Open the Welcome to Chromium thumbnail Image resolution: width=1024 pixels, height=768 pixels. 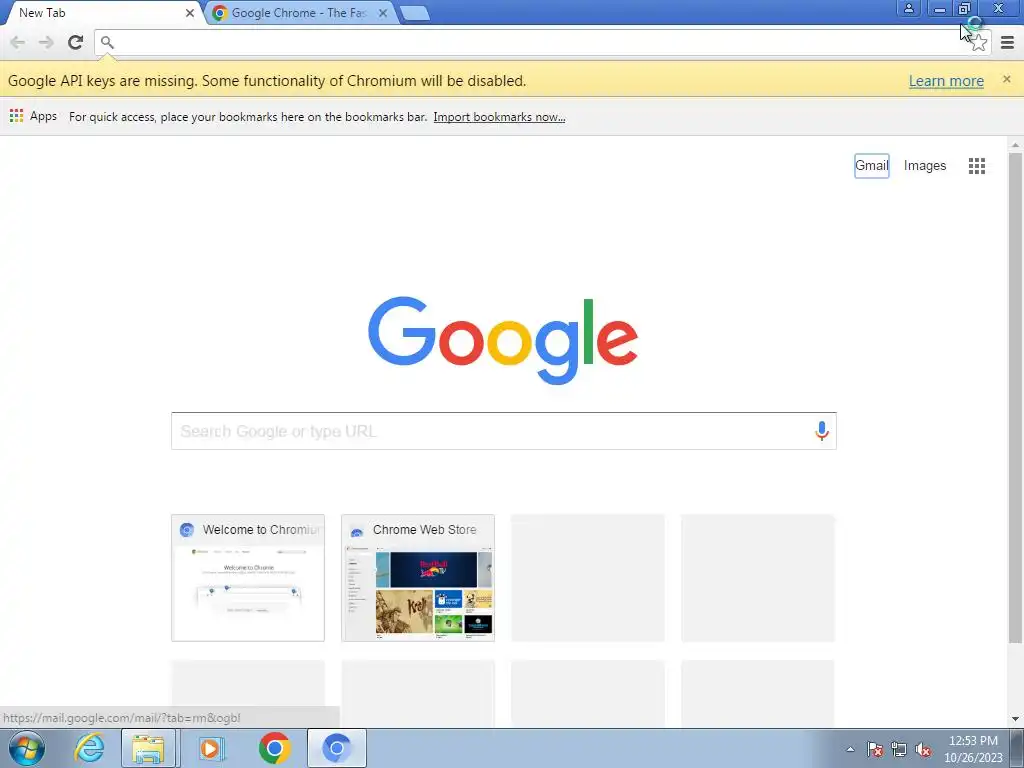pyautogui.click(x=248, y=578)
